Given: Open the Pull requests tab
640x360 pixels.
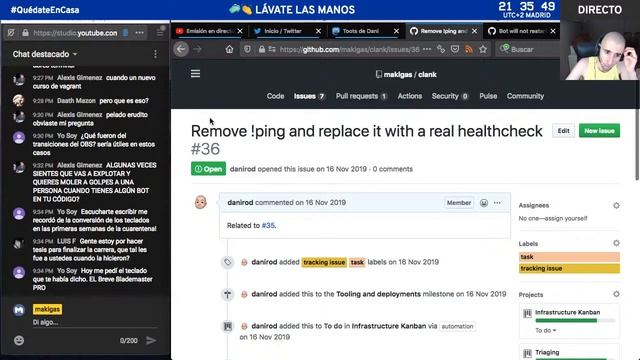Looking at the screenshot, I should pyautogui.click(x=361, y=96).
